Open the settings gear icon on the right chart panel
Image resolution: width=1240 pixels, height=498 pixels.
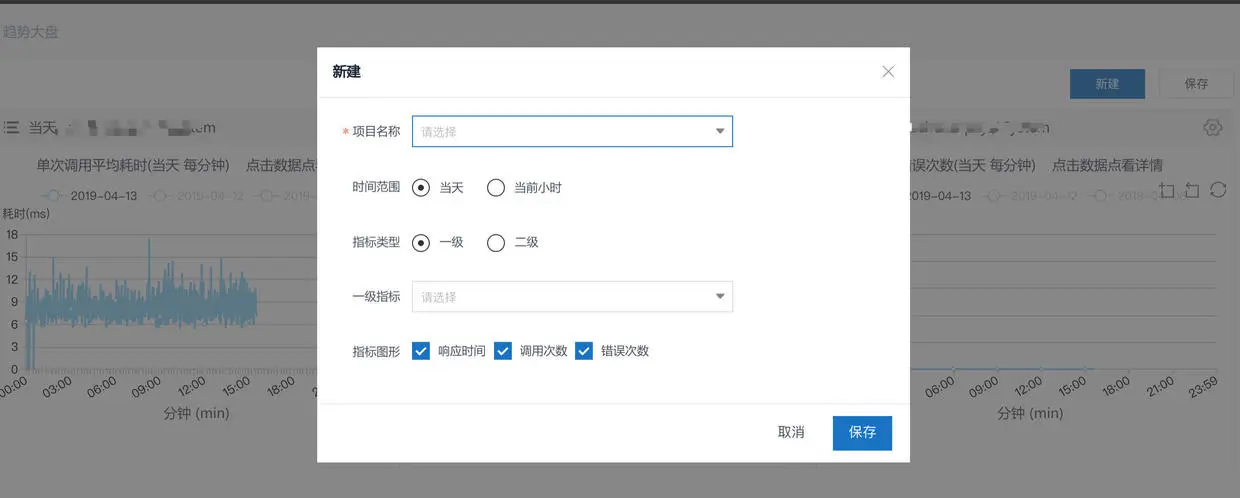click(x=1213, y=127)
